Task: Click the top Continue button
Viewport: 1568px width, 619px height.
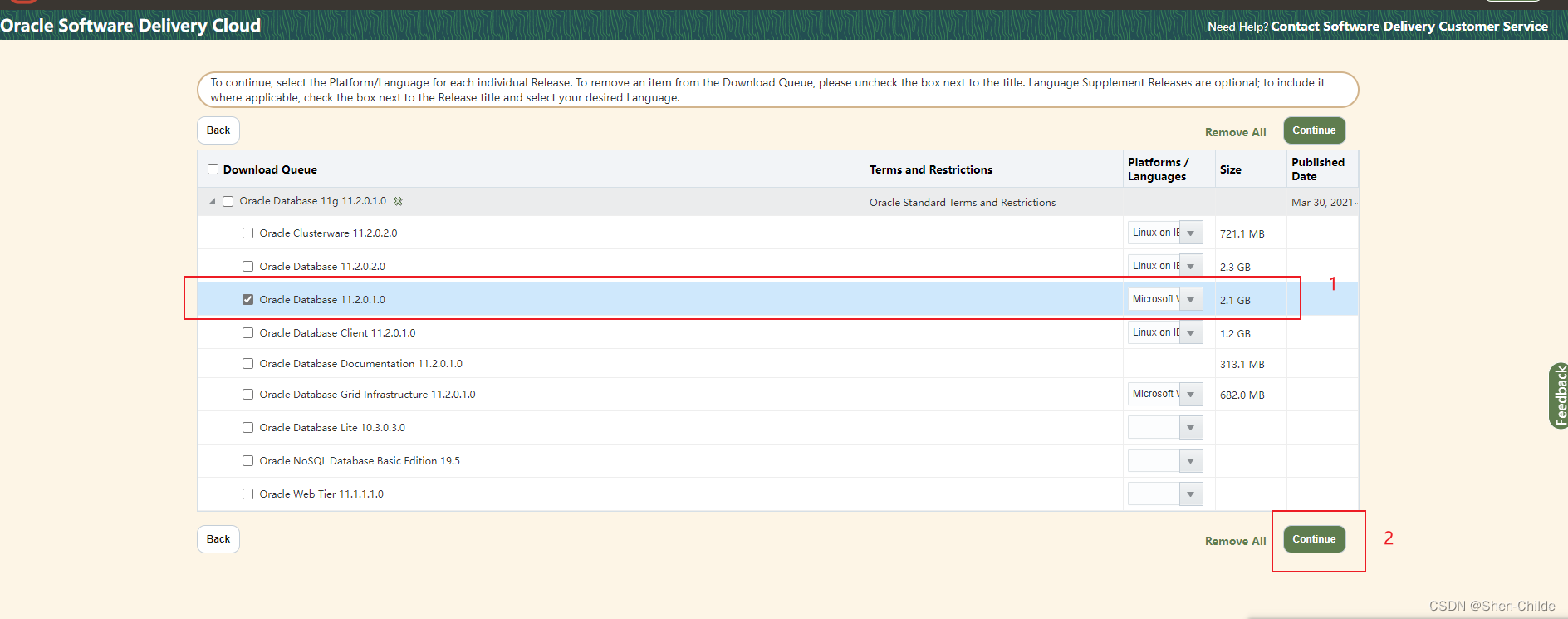Action: tap(1314, 130)
